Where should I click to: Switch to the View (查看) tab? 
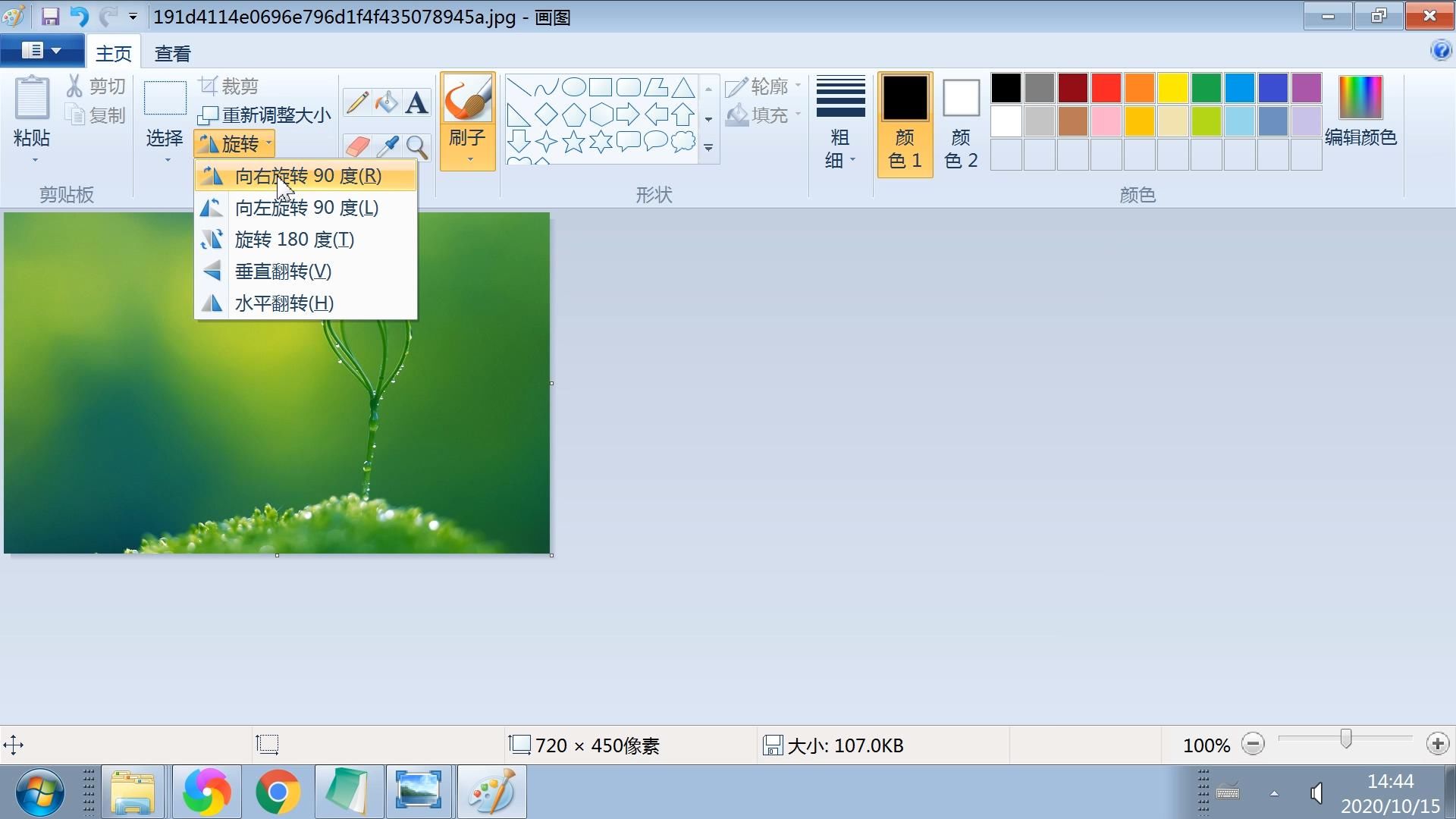172,54
